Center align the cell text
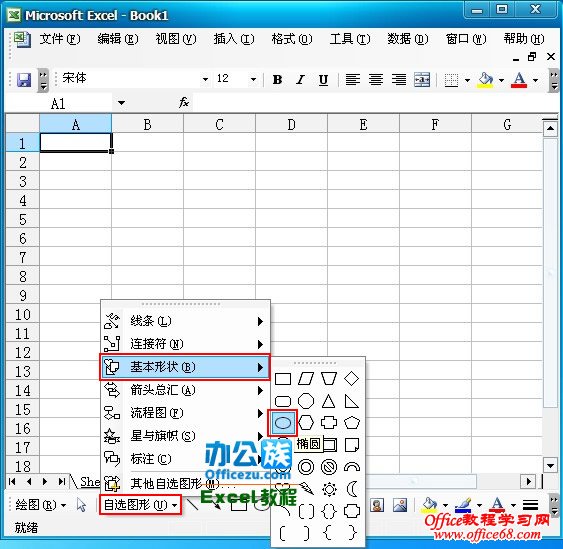Image resolution: width=563 pixels, height=549 pixels. click(x=376, y=79)
